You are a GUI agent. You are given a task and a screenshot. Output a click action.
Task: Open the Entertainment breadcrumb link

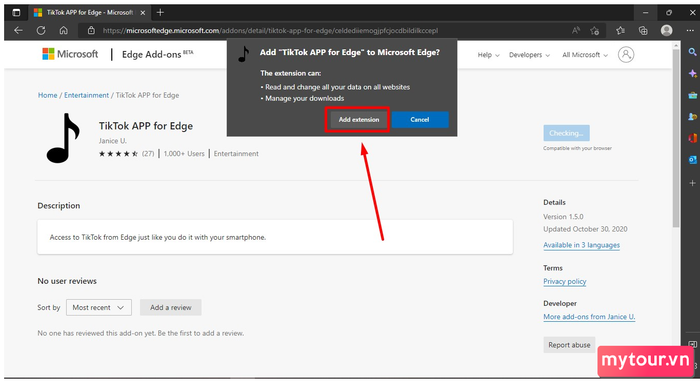(86, 95)
